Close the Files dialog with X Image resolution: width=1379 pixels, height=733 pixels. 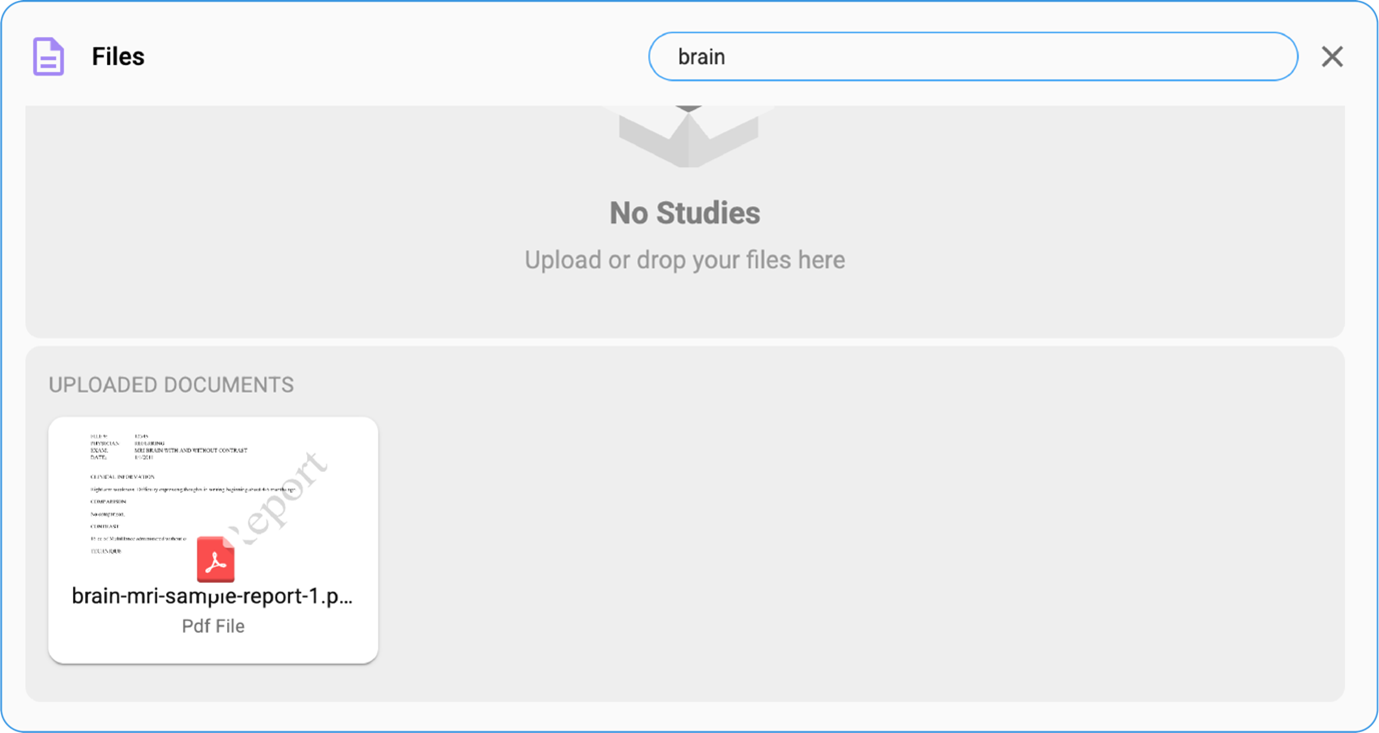click(x=1331, y=57)
